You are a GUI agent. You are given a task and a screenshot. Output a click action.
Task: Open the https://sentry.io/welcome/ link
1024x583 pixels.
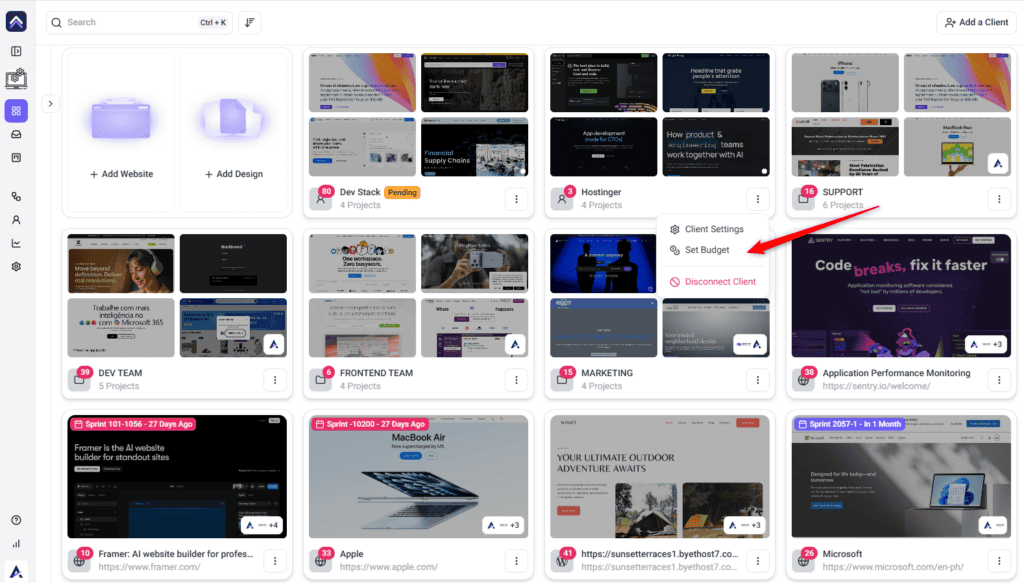click(x=876, y=386)
